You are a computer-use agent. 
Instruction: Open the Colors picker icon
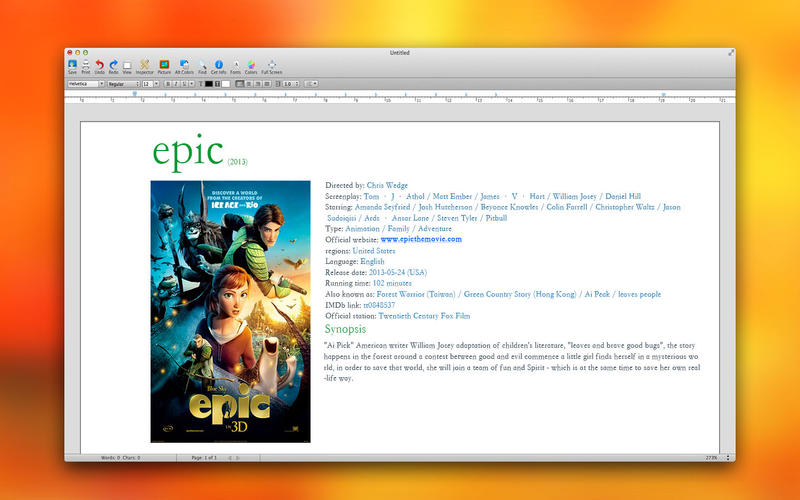[x=251, y=66]
